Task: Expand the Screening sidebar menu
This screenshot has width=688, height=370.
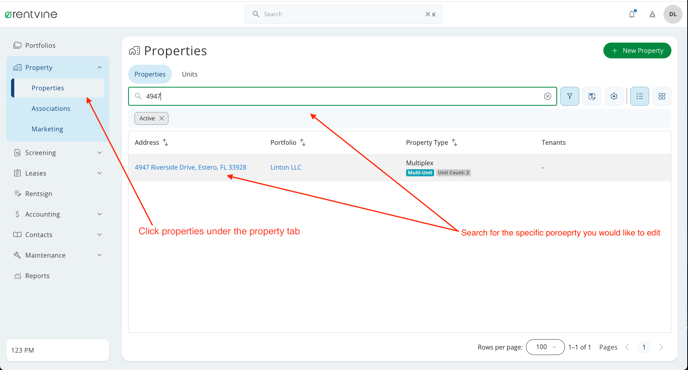Action: 58,153
